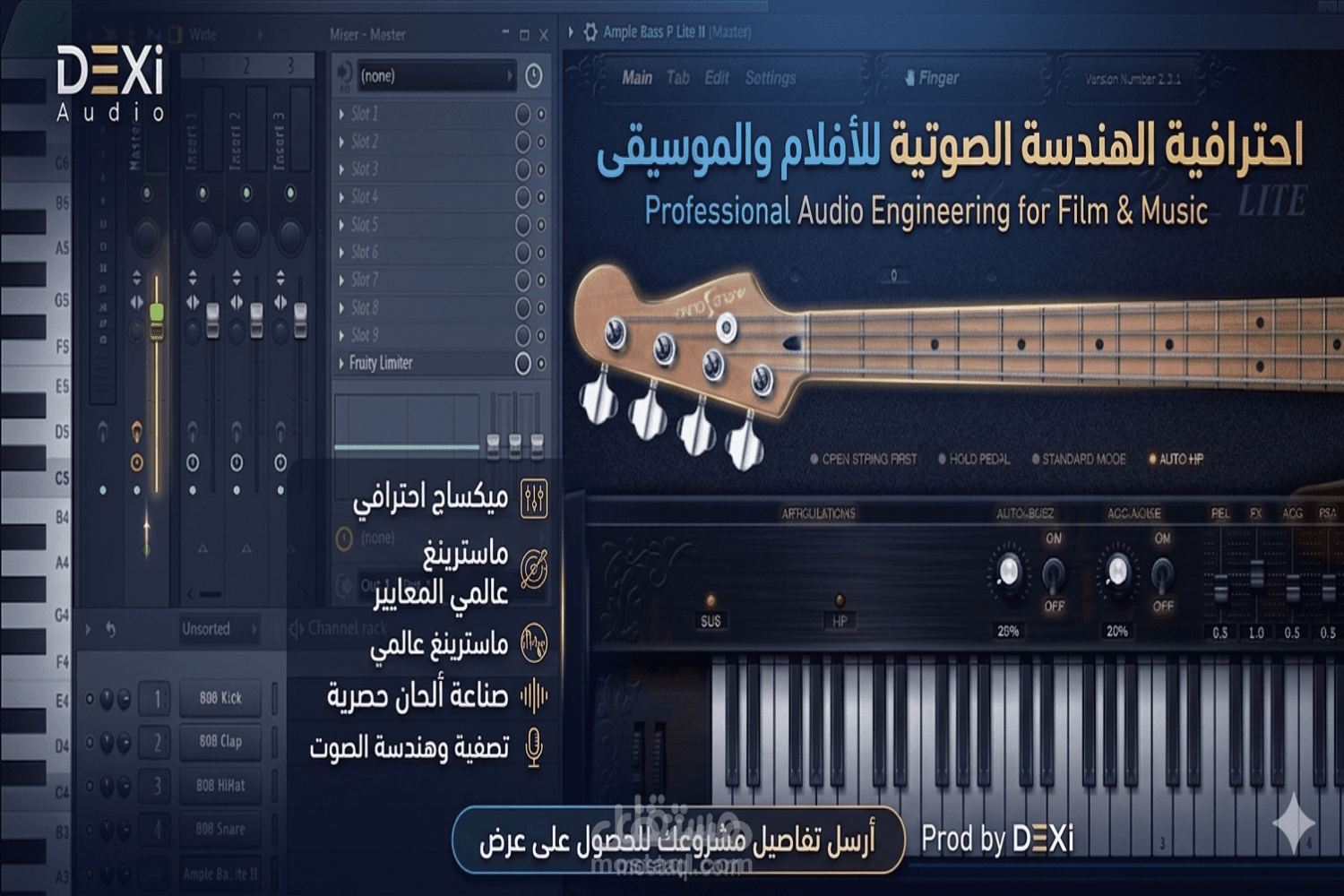1344x896 pixels.
Task: Enable HOLD PEDAL option
Action: 974,459
